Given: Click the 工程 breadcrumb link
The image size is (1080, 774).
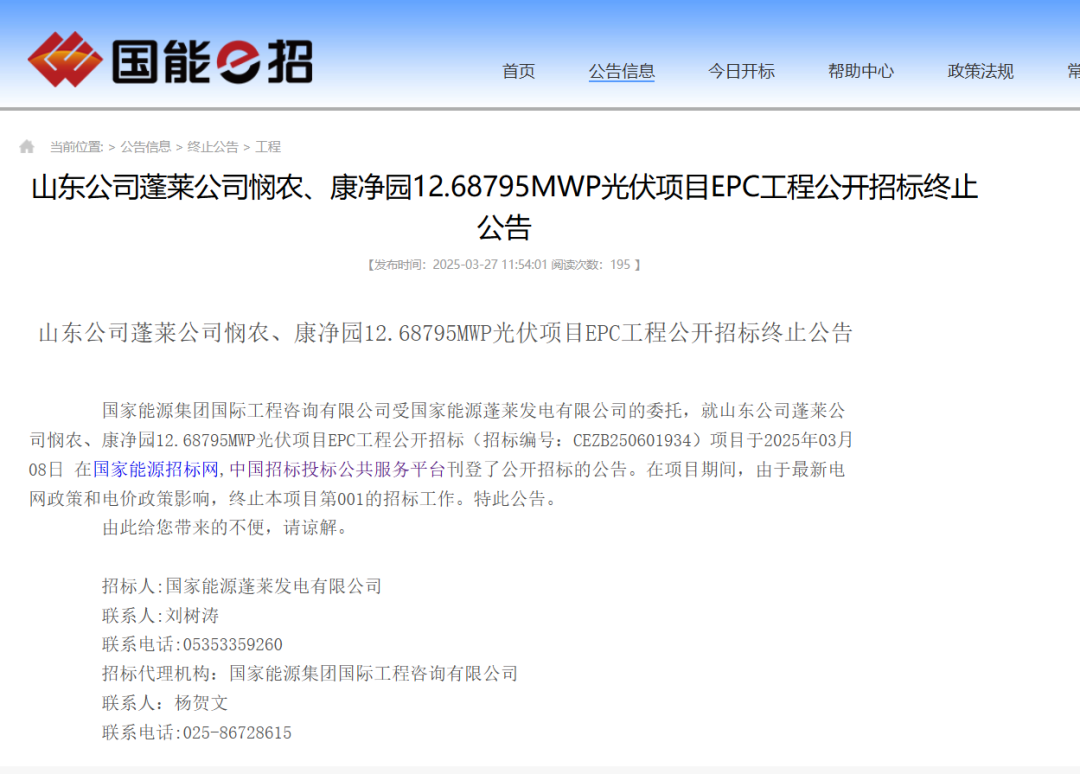Looking at the screenshot, I should coord(268,147).
